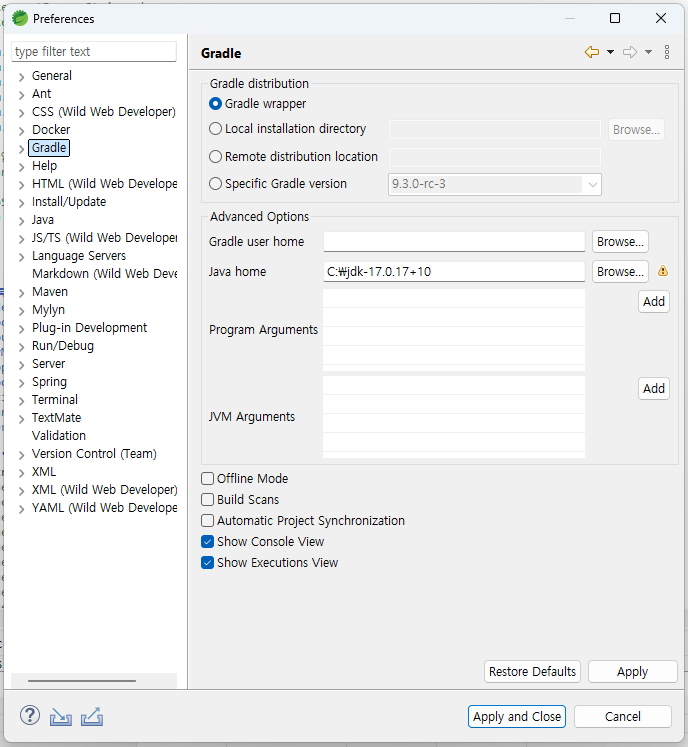Expand the Ant tree node
The width and height of the screenshot is (688, 747).
tap(21, 95)
